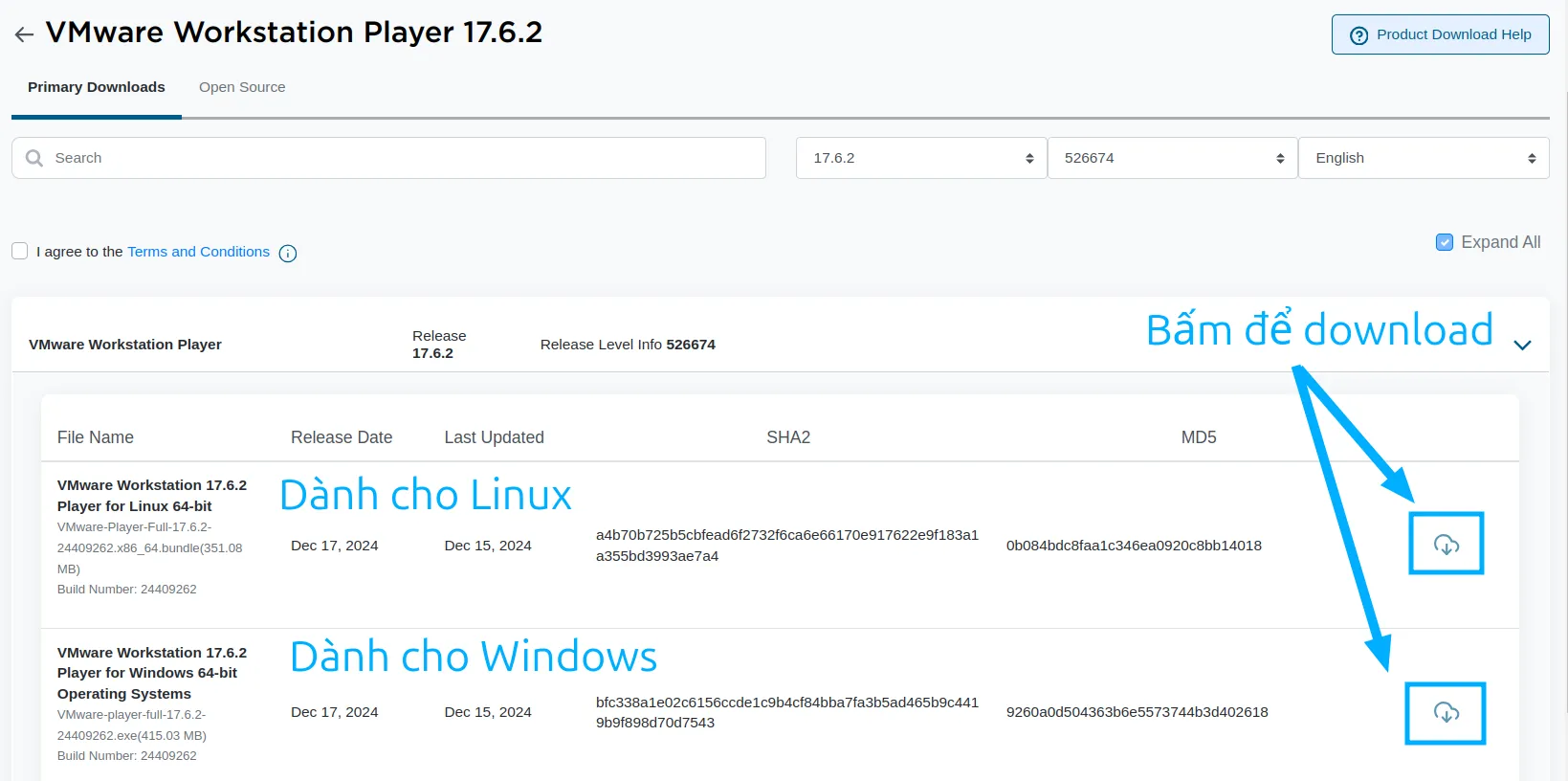Click the Terms and Conditions info icon
The height and width of the screenshot is (781, 1568).
click(288, 253)
